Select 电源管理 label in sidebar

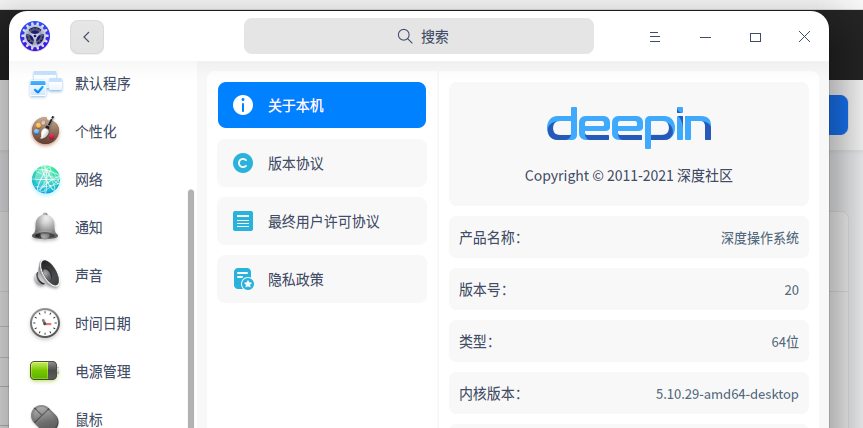pyautogui.click(x=103, y=372)
